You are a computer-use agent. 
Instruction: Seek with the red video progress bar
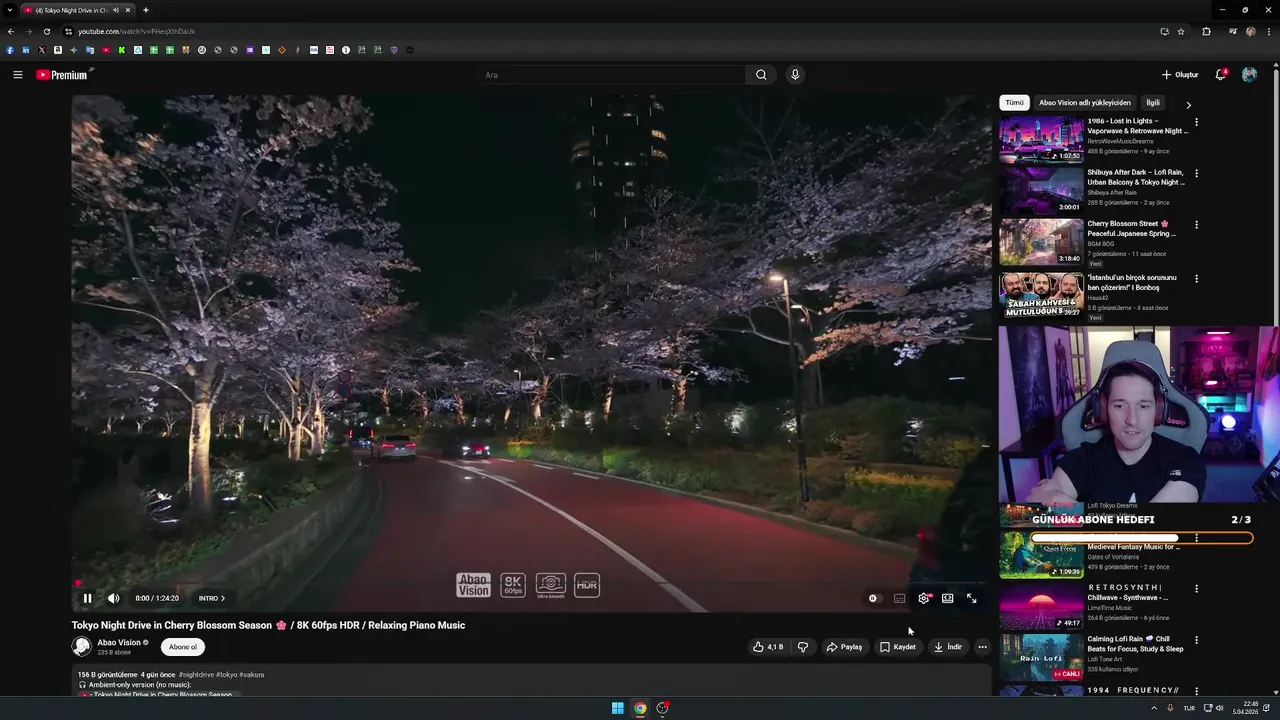click(x=530, y=583)
